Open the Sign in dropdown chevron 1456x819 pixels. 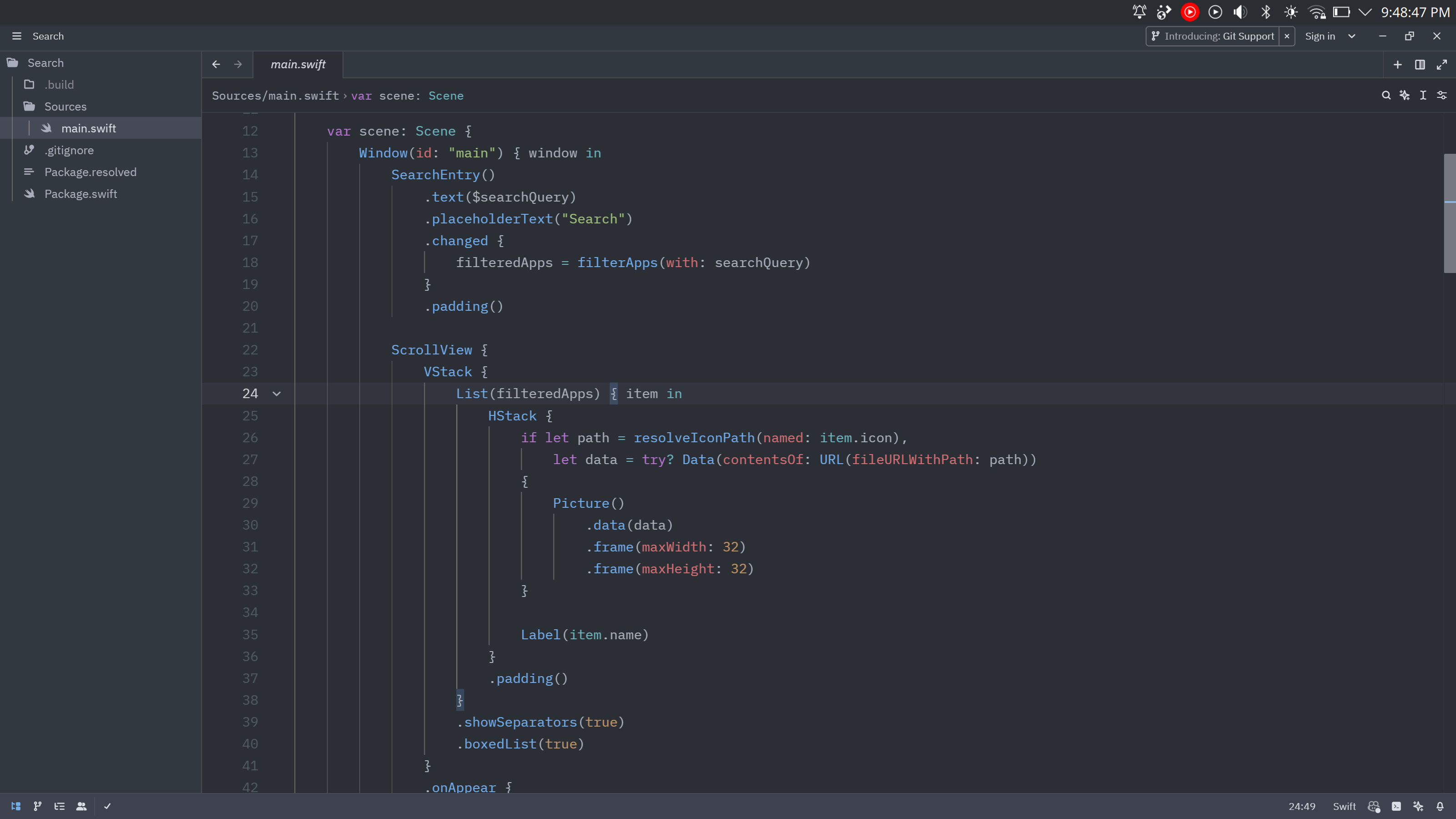pyautogui.click(x=1352, y=36)
